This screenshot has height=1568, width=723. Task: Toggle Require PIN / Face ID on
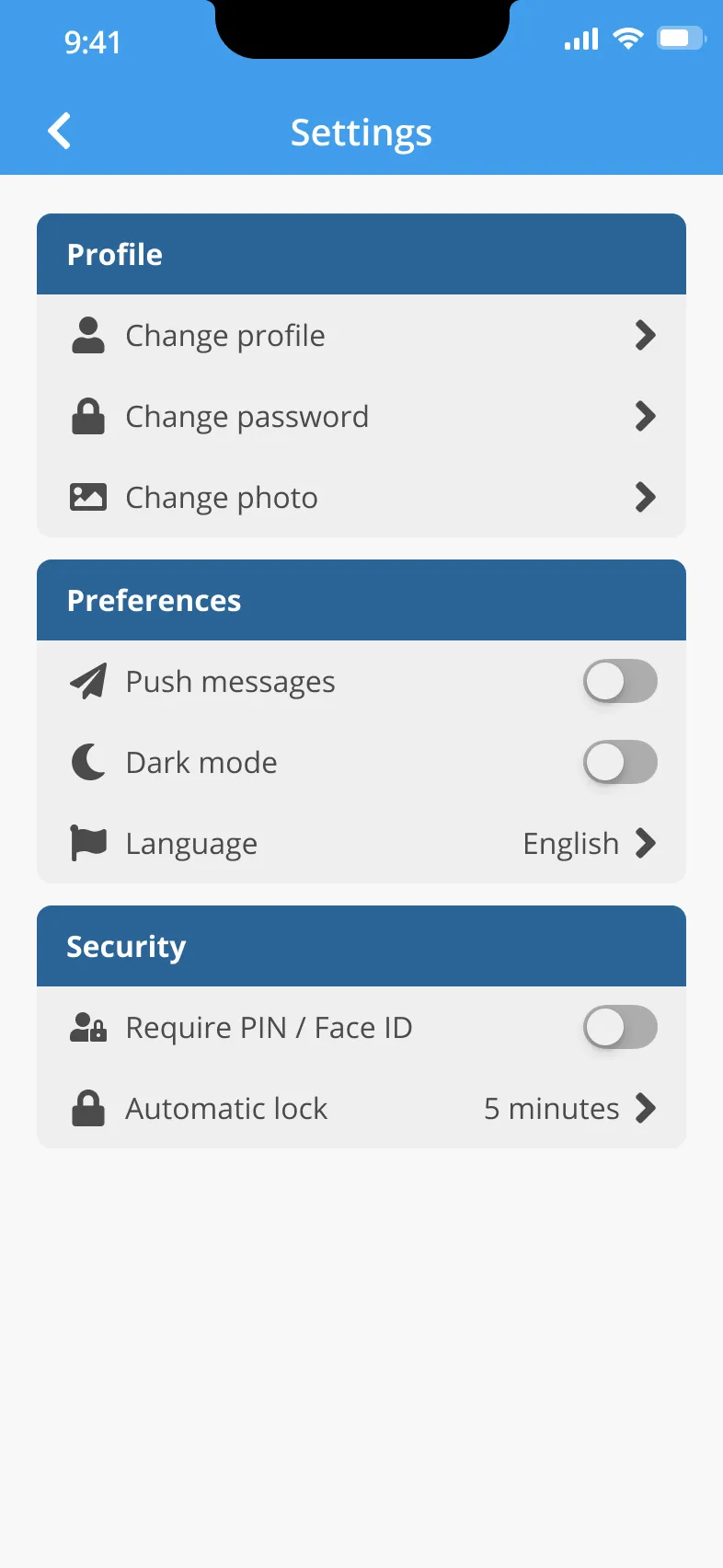[x=621, y=1028]
